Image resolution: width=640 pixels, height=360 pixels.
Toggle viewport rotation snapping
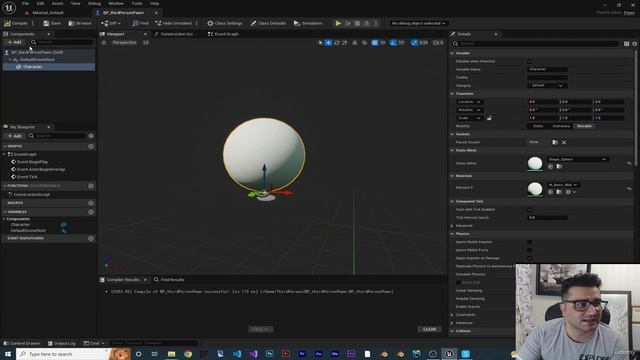click(x=393, y=42)
